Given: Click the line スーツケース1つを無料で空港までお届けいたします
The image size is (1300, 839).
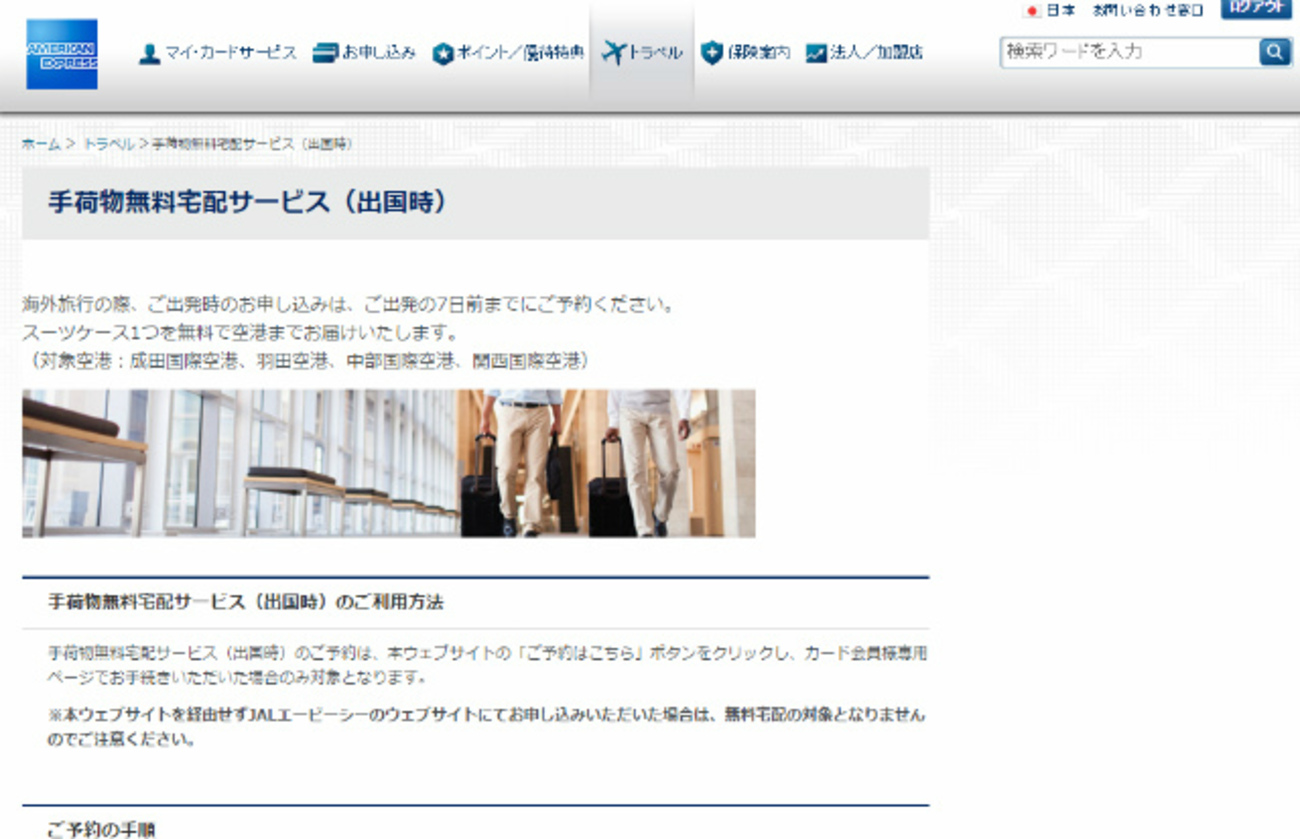Looking at the screenshot, I should click(x=240, y=332).
